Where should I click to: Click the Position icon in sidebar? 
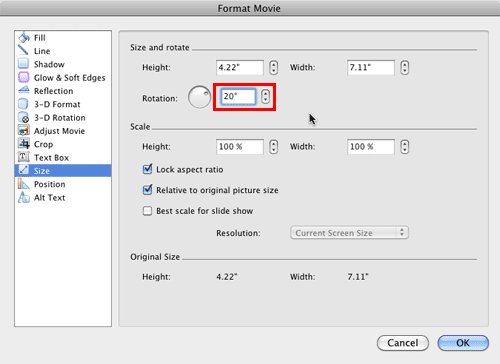(23, 184)
